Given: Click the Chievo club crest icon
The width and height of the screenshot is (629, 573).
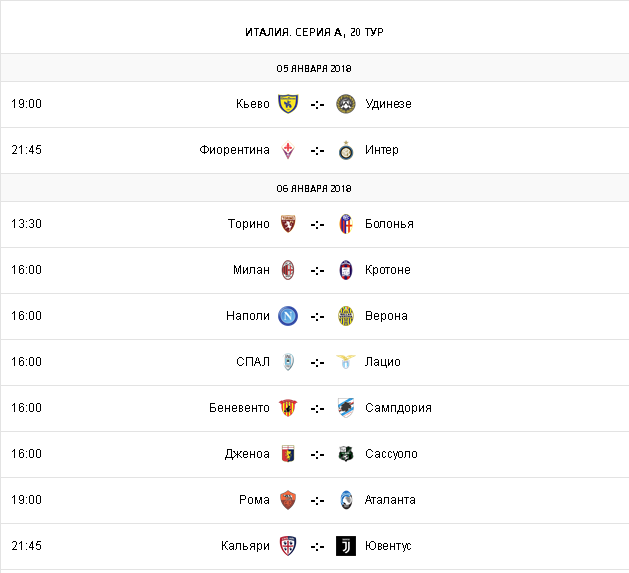Looking at the screenshot, I should click(288, 104).
